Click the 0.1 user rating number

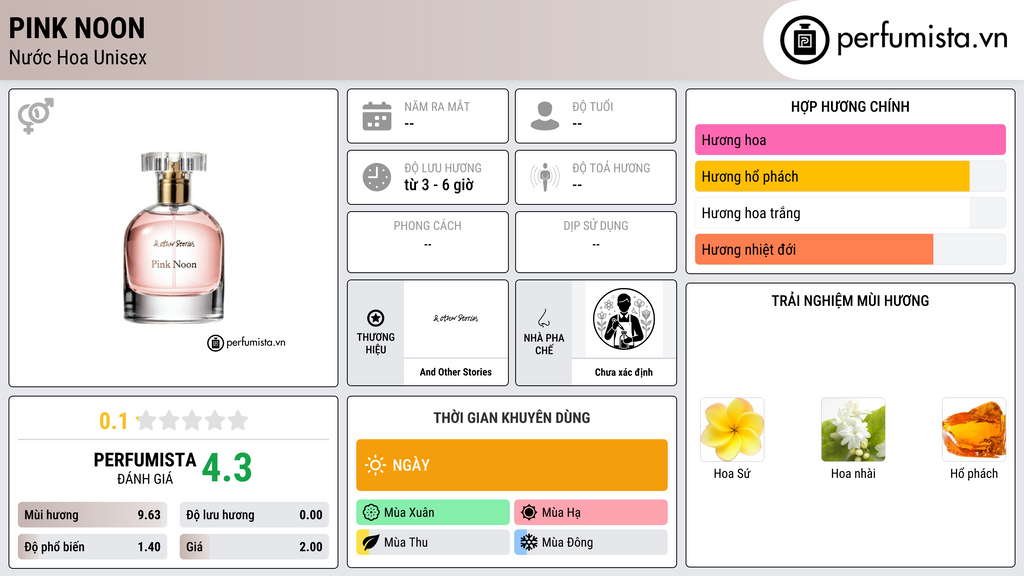114,421
